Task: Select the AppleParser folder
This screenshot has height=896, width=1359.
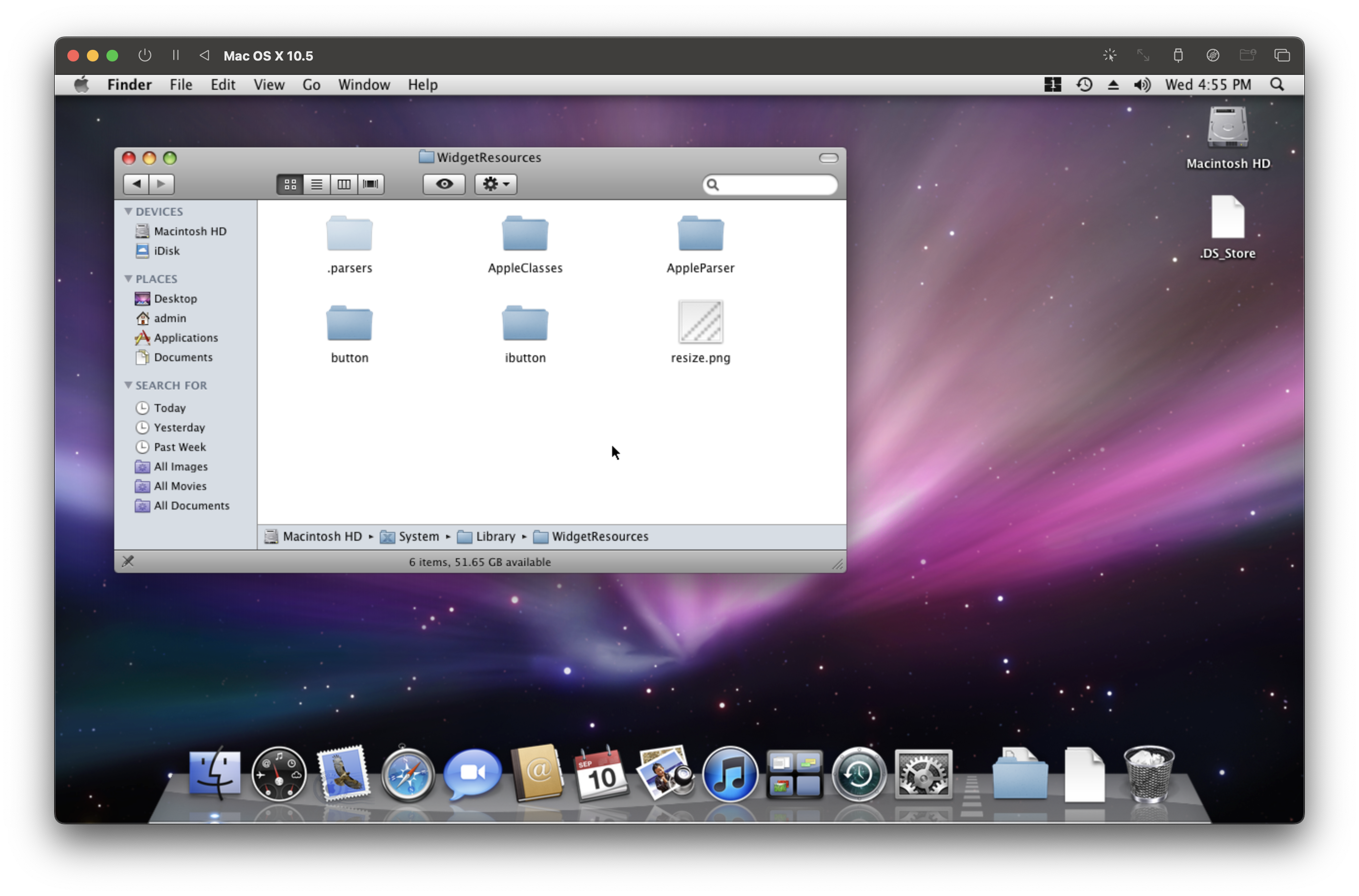Action: point(700,233)
